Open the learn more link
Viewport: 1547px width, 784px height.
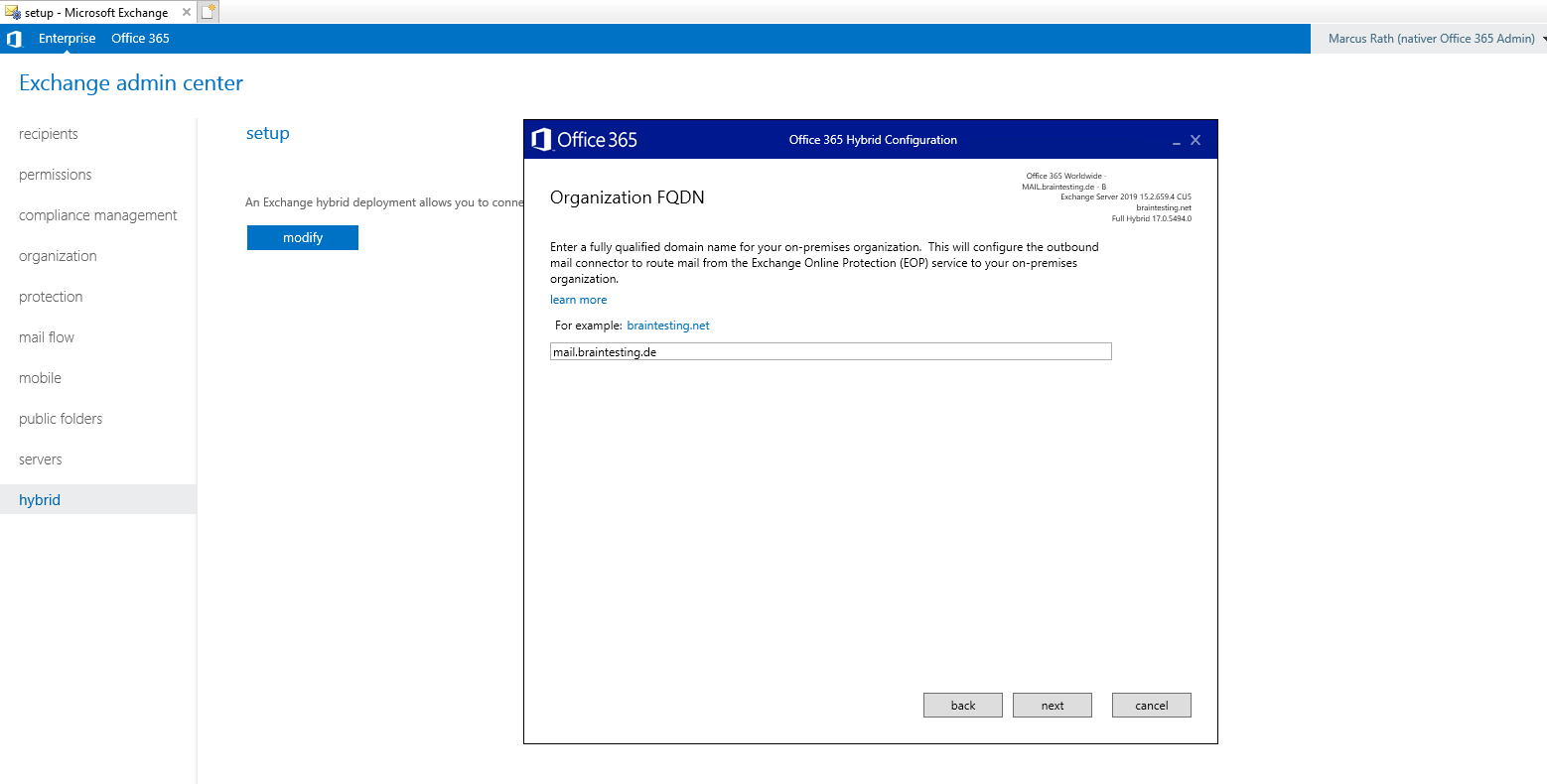(579, 300)
